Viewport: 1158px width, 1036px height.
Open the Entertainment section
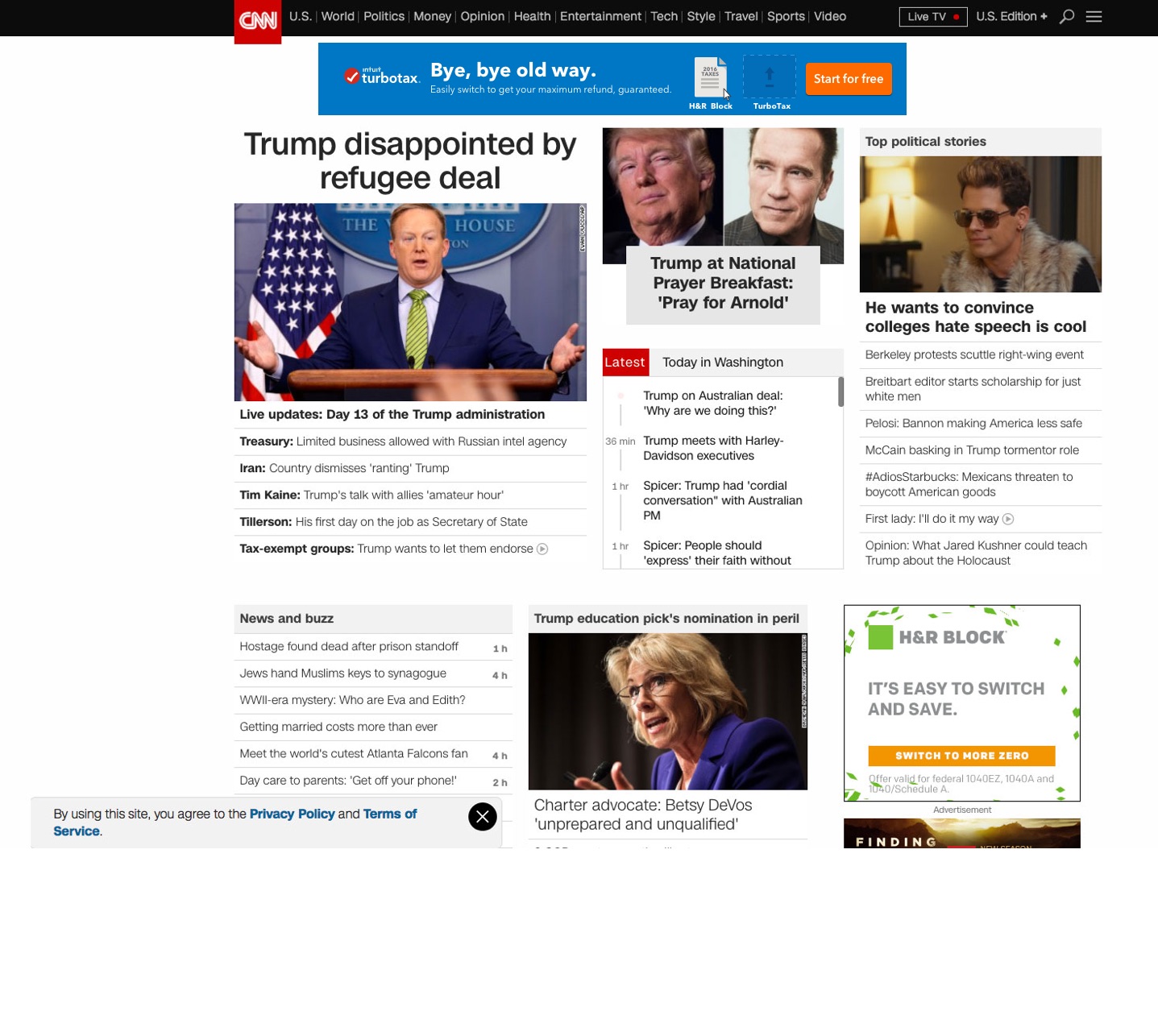600,17
